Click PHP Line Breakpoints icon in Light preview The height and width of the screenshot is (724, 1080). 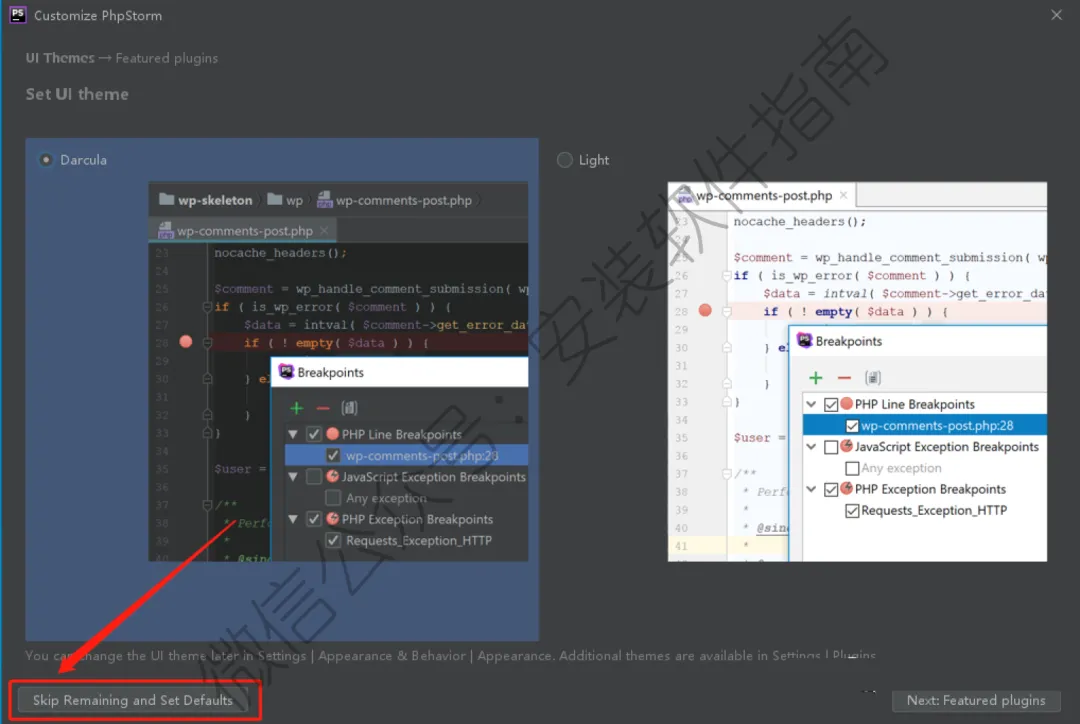(x=847, y=404)
